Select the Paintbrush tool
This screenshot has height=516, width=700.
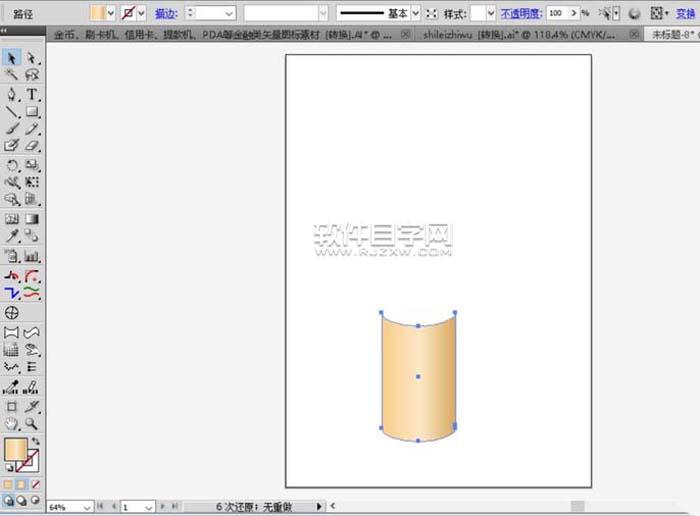click(12, 129)
